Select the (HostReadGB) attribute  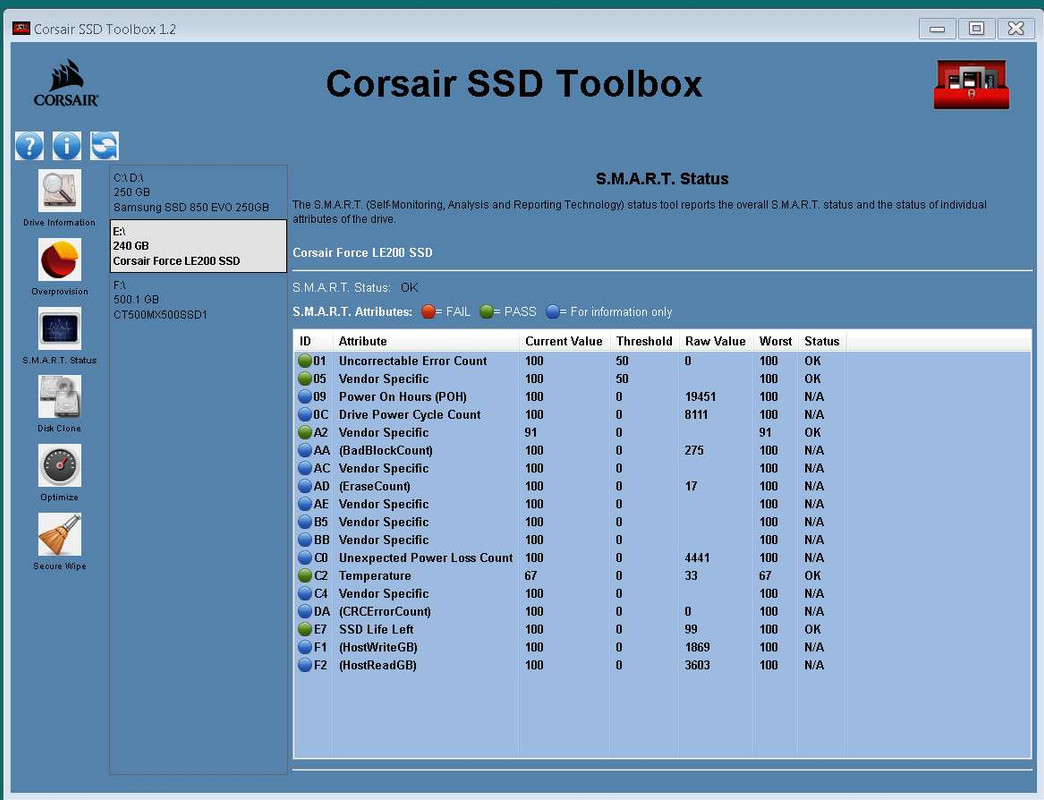pos(378,666)
